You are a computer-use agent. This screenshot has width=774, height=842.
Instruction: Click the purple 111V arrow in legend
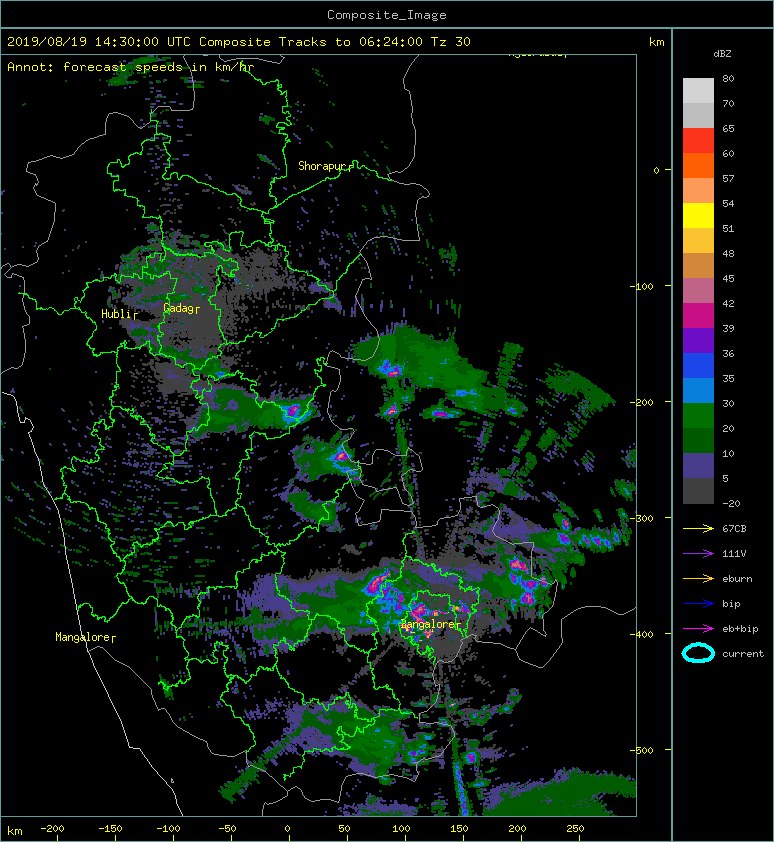pyautogui.click(x=698, y=554)
